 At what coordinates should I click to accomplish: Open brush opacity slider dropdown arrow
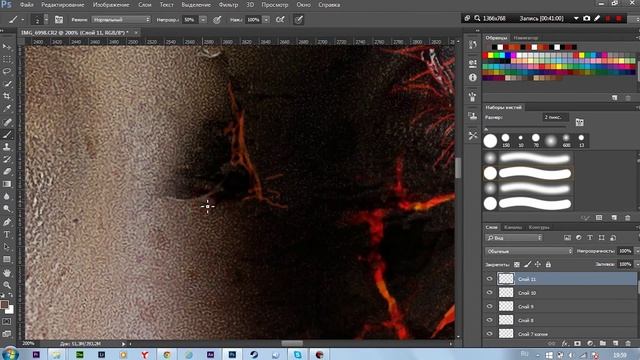coord(202,20)
